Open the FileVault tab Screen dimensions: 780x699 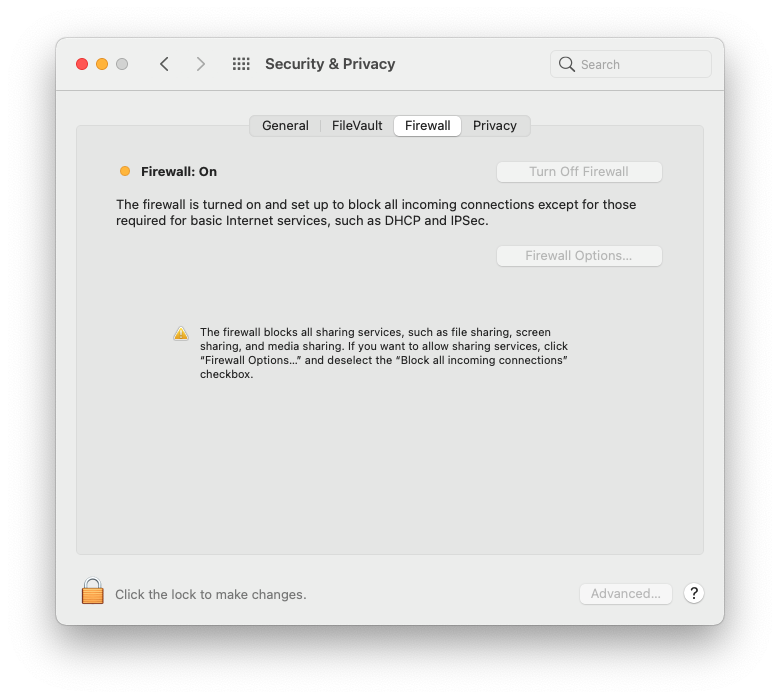[x=357, y=125]
